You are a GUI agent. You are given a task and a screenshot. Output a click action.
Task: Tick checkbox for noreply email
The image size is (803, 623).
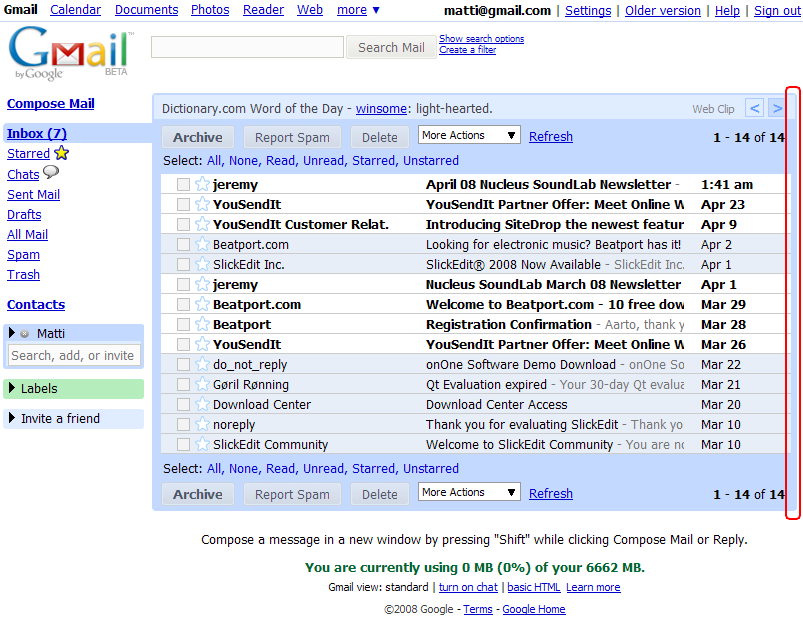pyautogui.click(x=183, y=424)
